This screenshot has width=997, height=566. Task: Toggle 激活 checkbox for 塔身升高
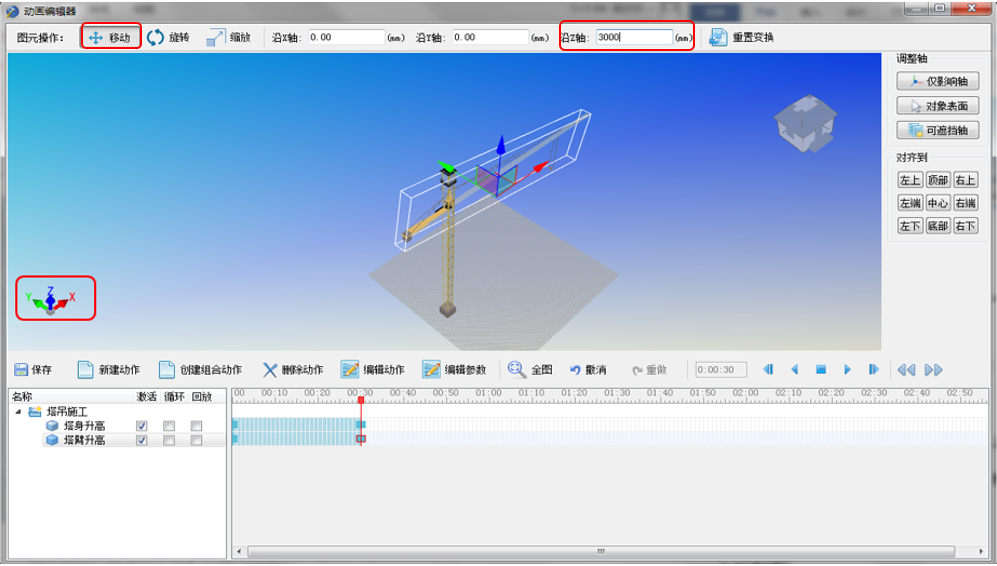click(x=142, y=426)
